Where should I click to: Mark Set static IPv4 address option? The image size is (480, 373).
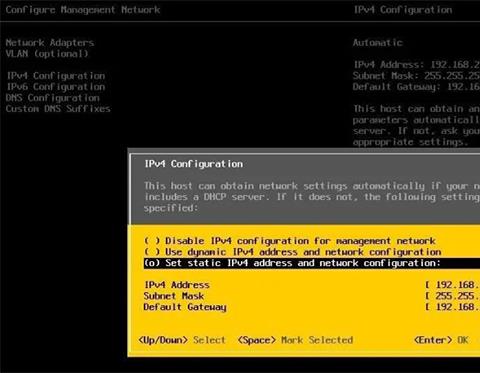(312, 263)
